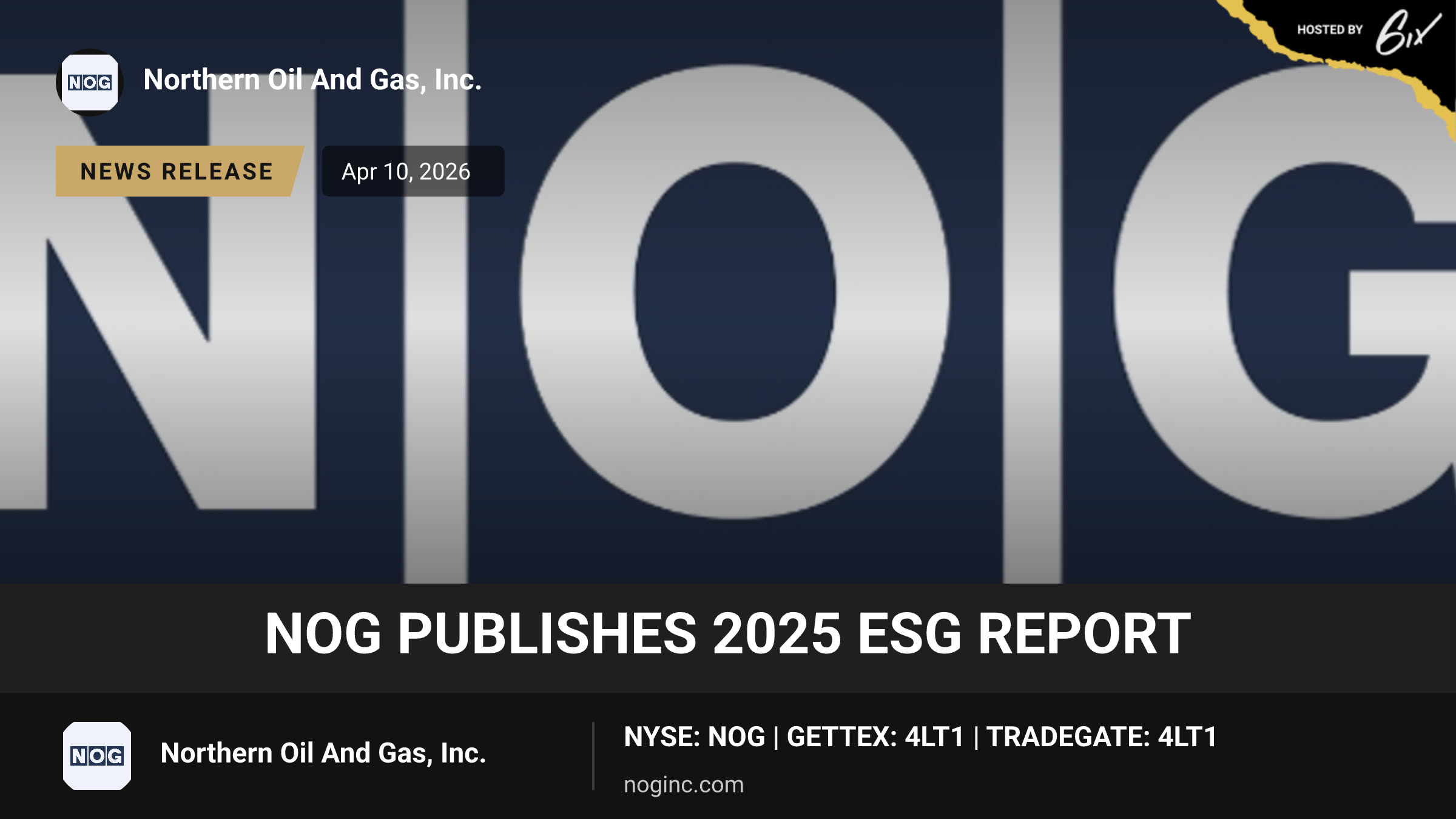Viewport: 1456px width, 819px height.
Task: Click the vertical bar between O and G
Action: [x=1032, y=291]
